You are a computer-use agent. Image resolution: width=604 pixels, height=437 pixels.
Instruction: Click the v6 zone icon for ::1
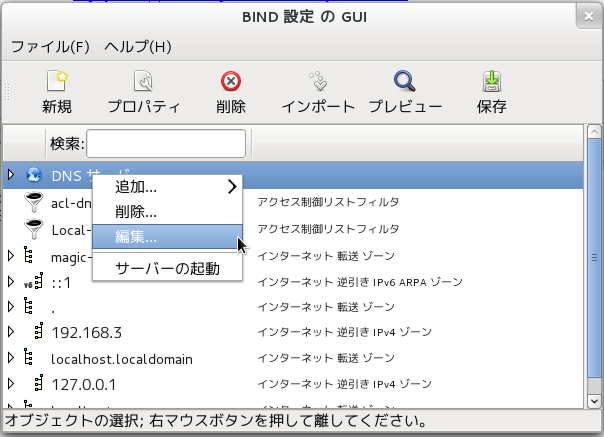[34, 281]
